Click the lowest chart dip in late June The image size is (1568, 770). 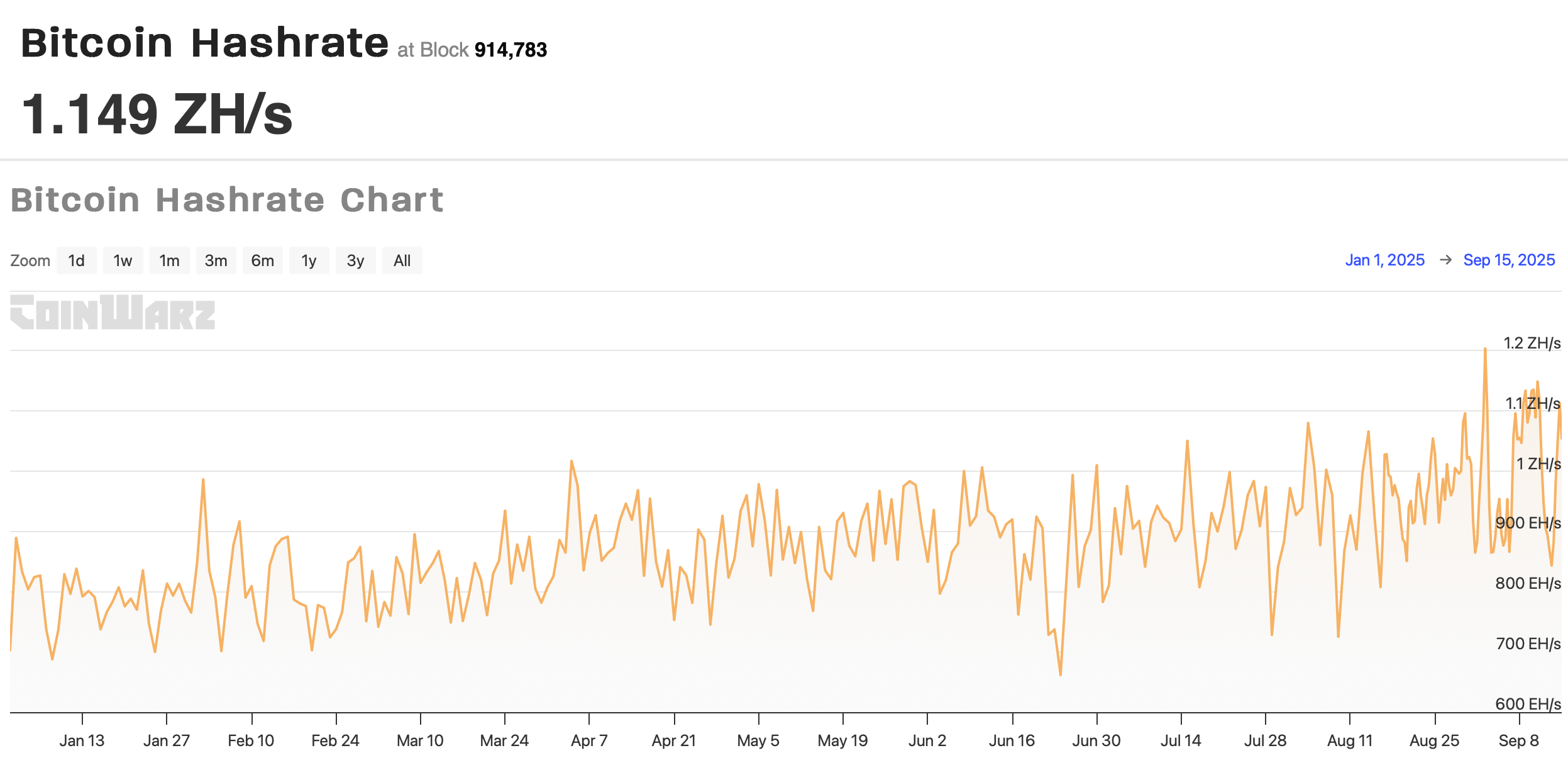1061,674
